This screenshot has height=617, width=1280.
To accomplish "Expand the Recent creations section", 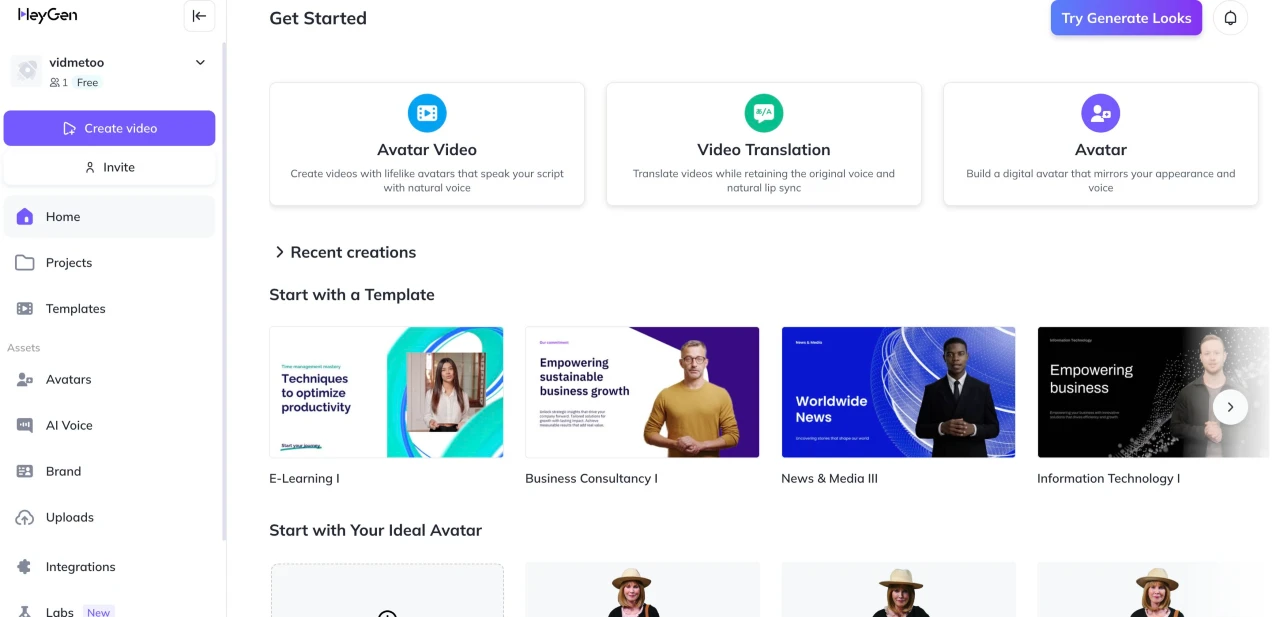I will point(280,252).
